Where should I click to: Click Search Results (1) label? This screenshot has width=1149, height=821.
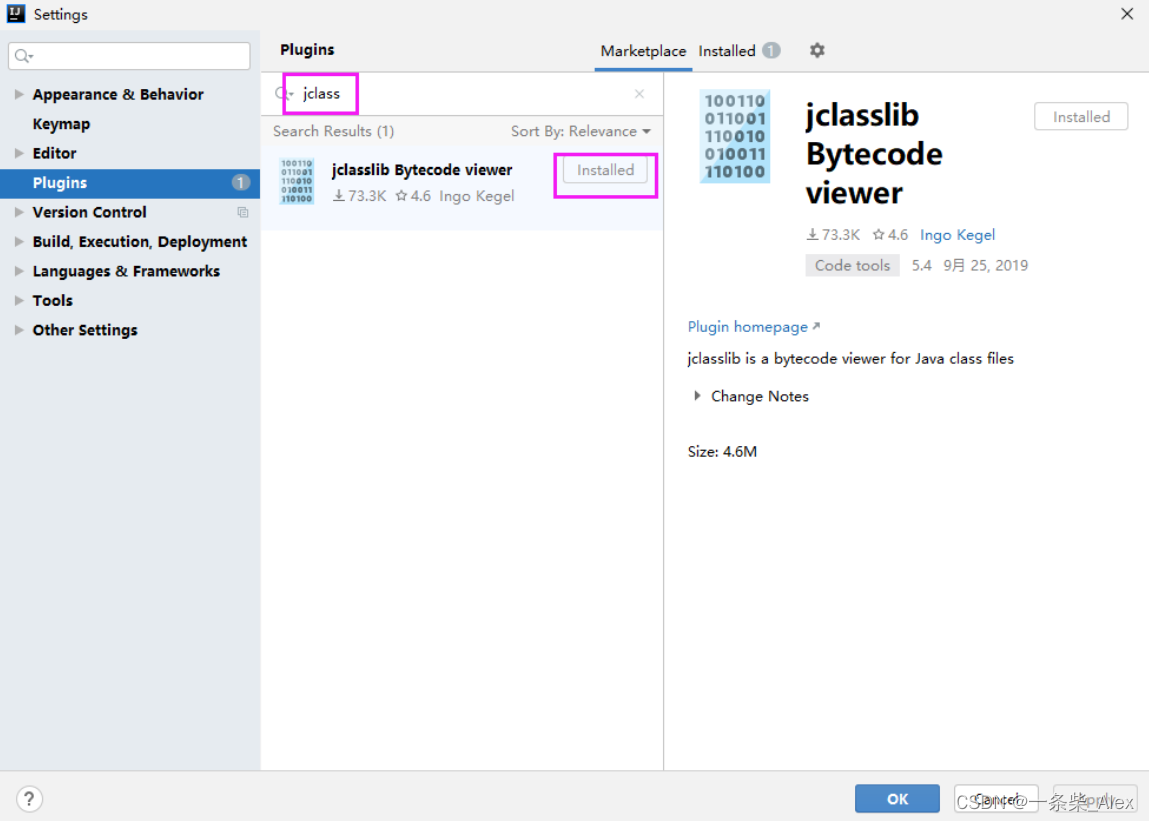(x=333, y=131)
